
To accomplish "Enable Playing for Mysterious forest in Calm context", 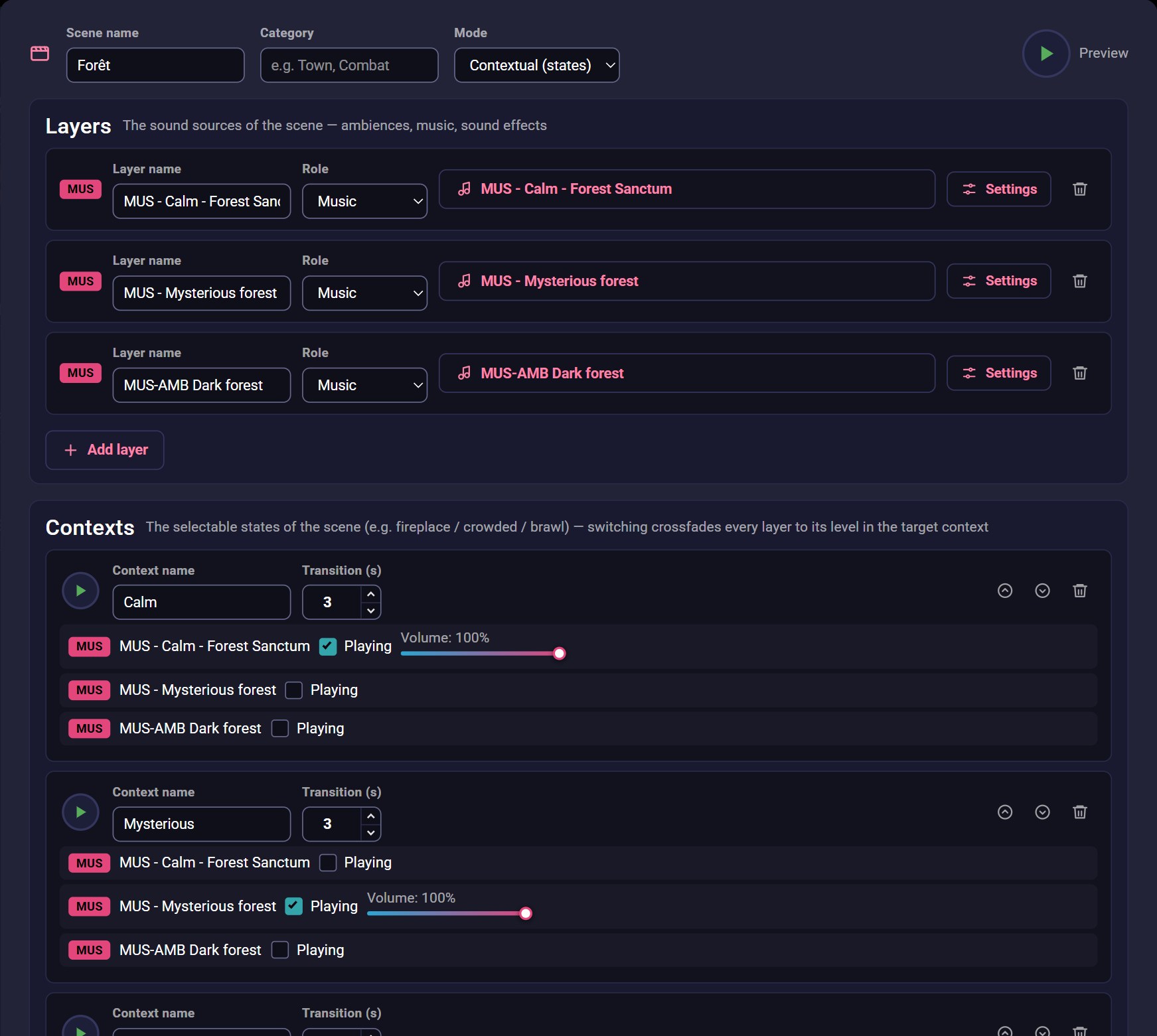I will [293, 690].
